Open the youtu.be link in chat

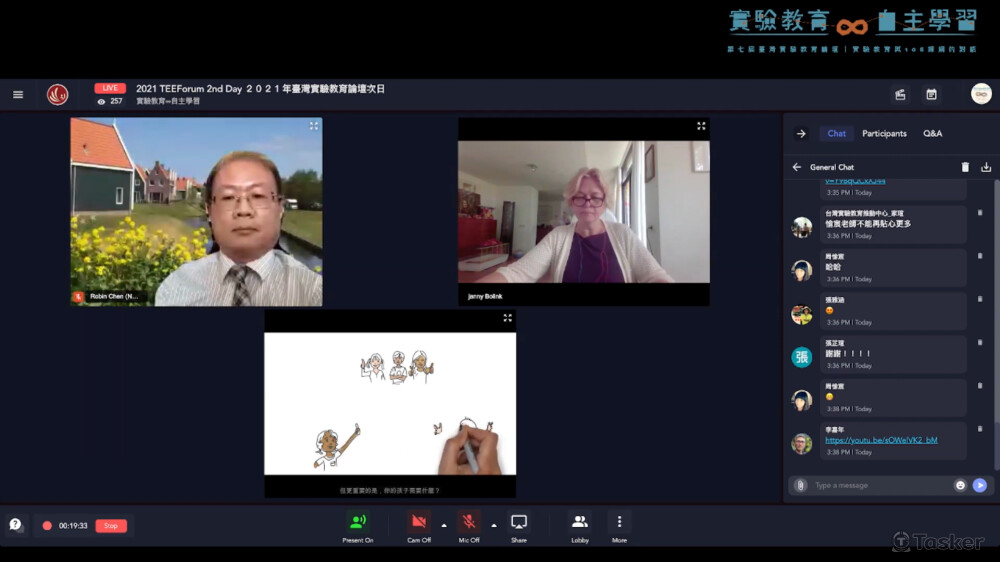[x=881, y=440]
